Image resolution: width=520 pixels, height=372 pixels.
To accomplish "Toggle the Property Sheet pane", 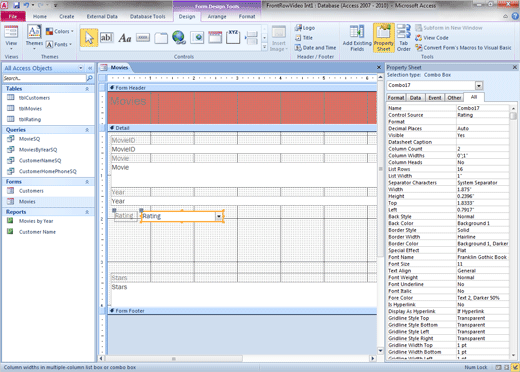I will [384, 38].
